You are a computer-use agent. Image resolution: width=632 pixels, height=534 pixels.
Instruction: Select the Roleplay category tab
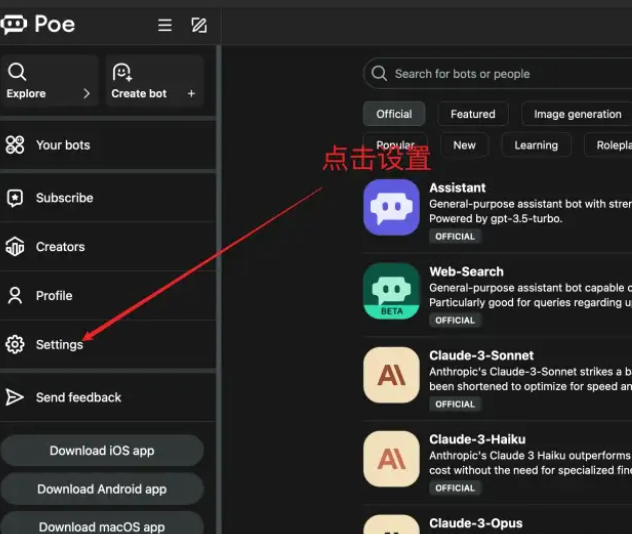tap(608, 145)
